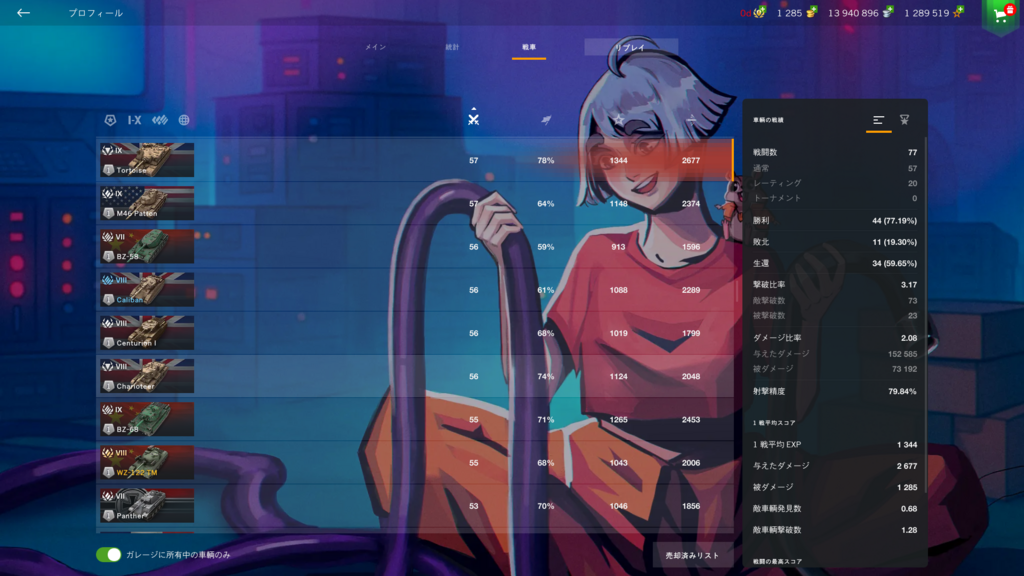
Task: Sort by win rate column icon
Action: click(x=546, y=120)
